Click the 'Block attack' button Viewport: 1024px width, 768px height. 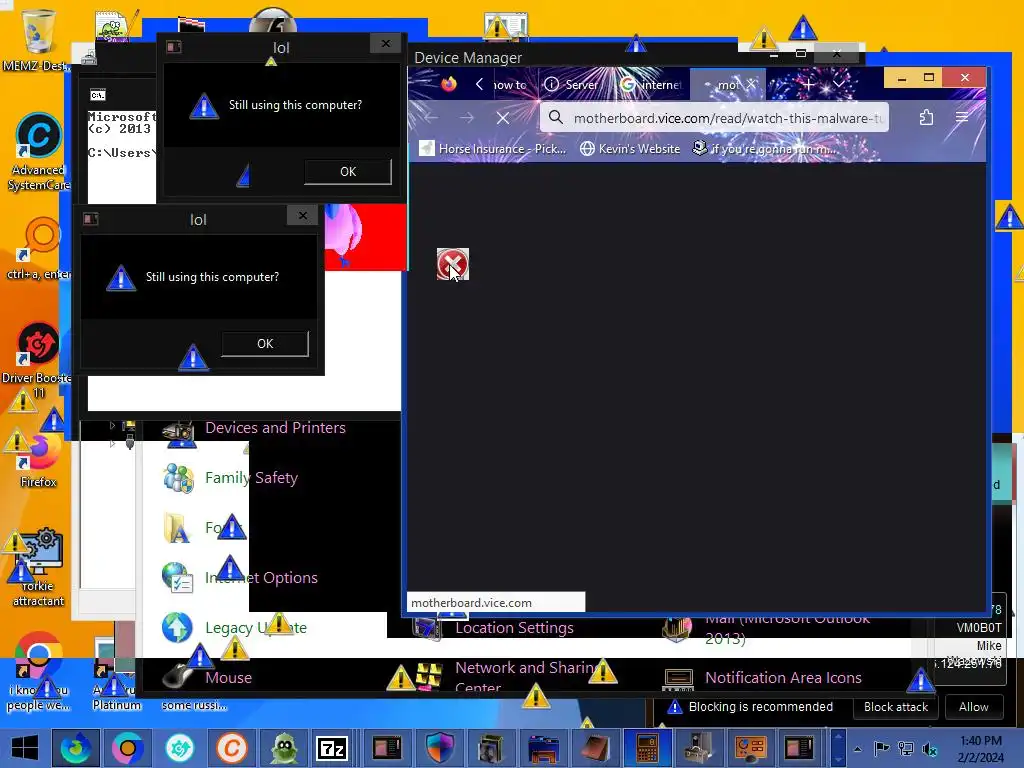tap(895, 707)
